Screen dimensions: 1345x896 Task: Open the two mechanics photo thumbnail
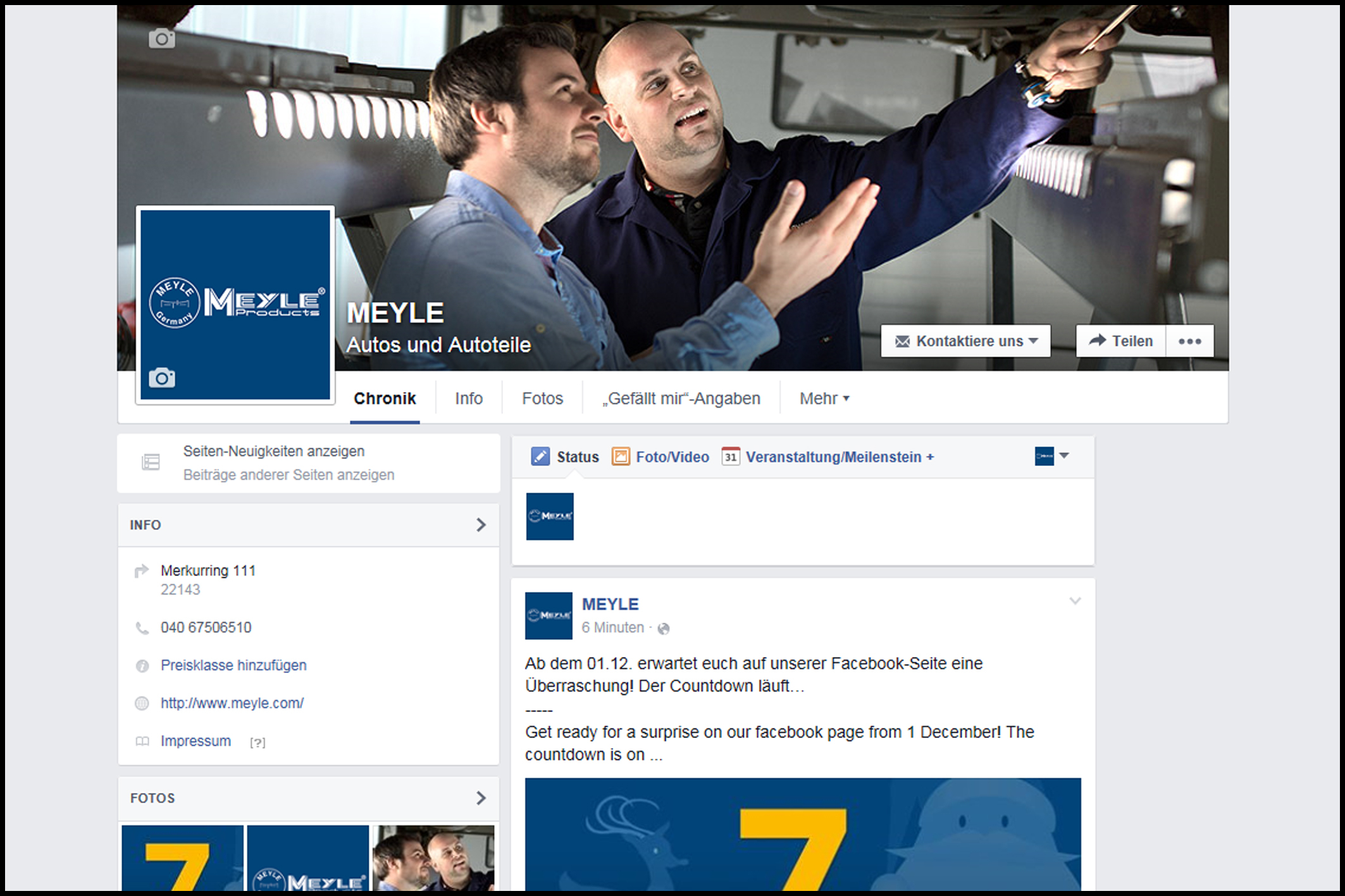coord(433,858)
